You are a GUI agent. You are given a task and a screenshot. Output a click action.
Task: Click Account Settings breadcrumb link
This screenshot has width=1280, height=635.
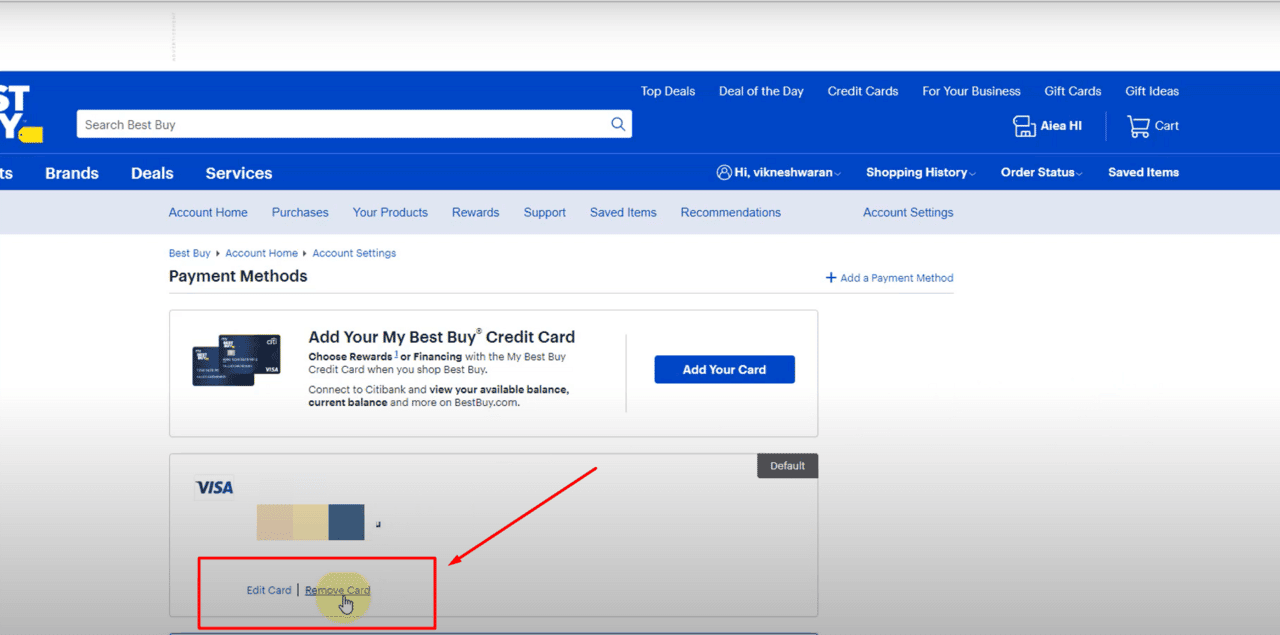tap(354, 253)
